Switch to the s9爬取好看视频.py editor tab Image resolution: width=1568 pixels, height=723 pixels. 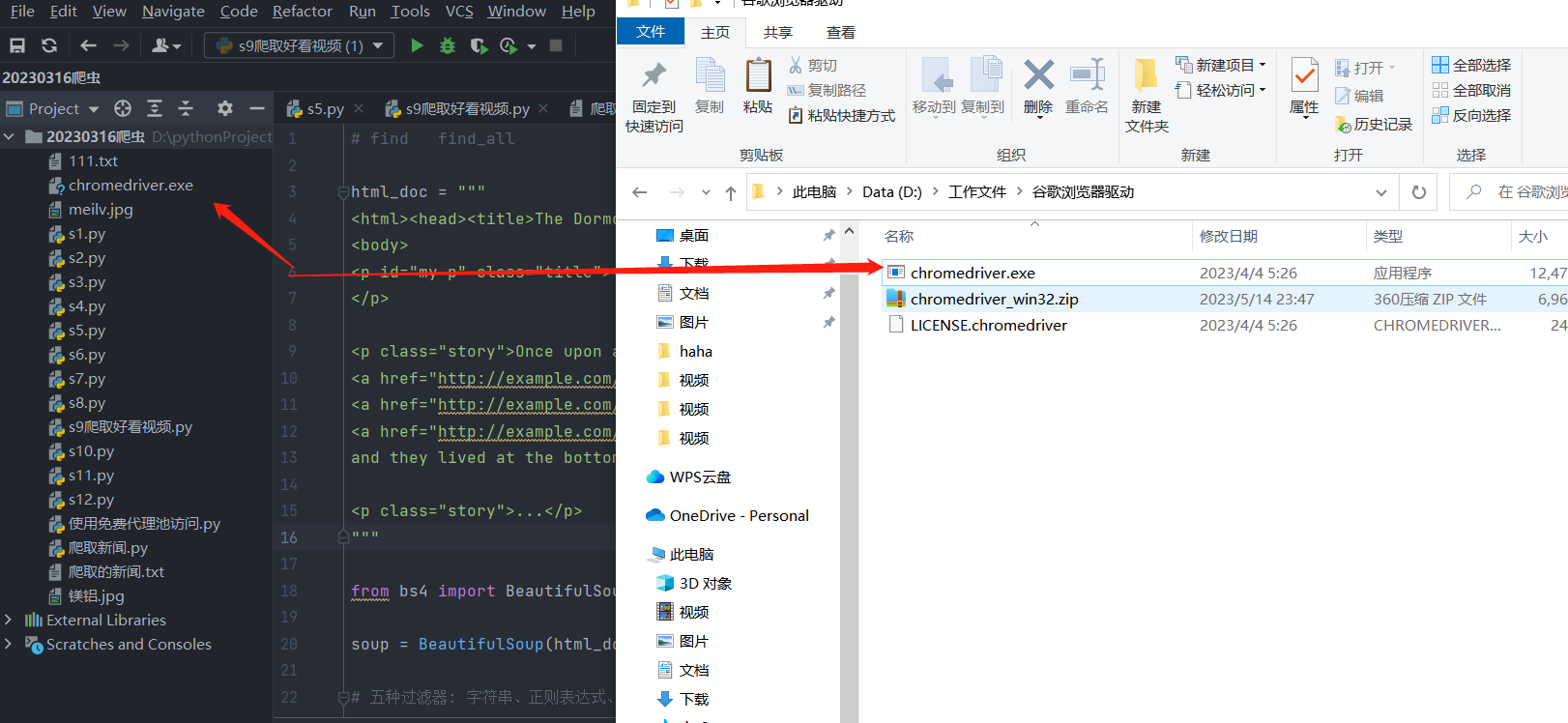pyautogui.click(x=467, y=108)
